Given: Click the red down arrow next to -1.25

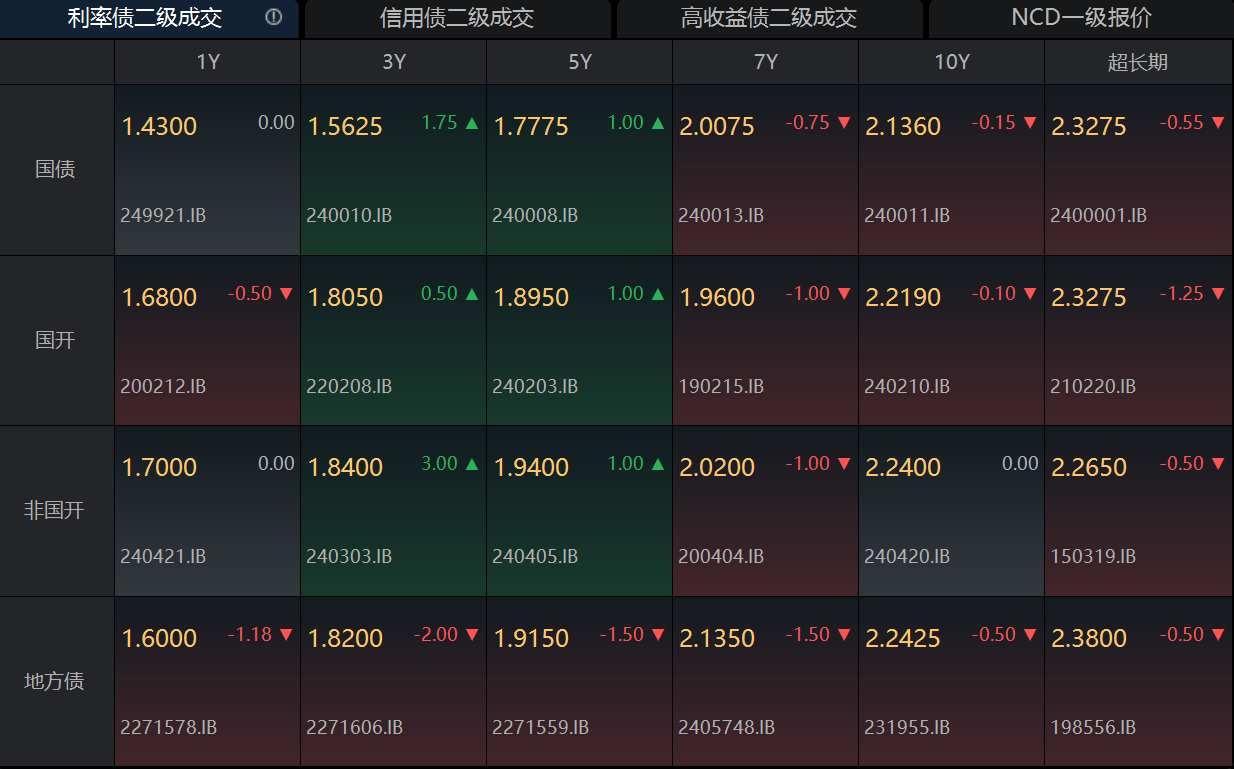Looking at the screenshot, I should (1217, 294).
